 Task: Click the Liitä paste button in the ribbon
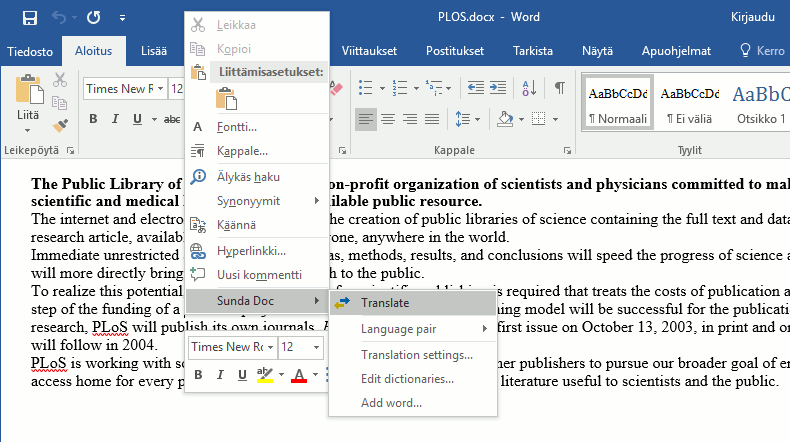point(28,104)
